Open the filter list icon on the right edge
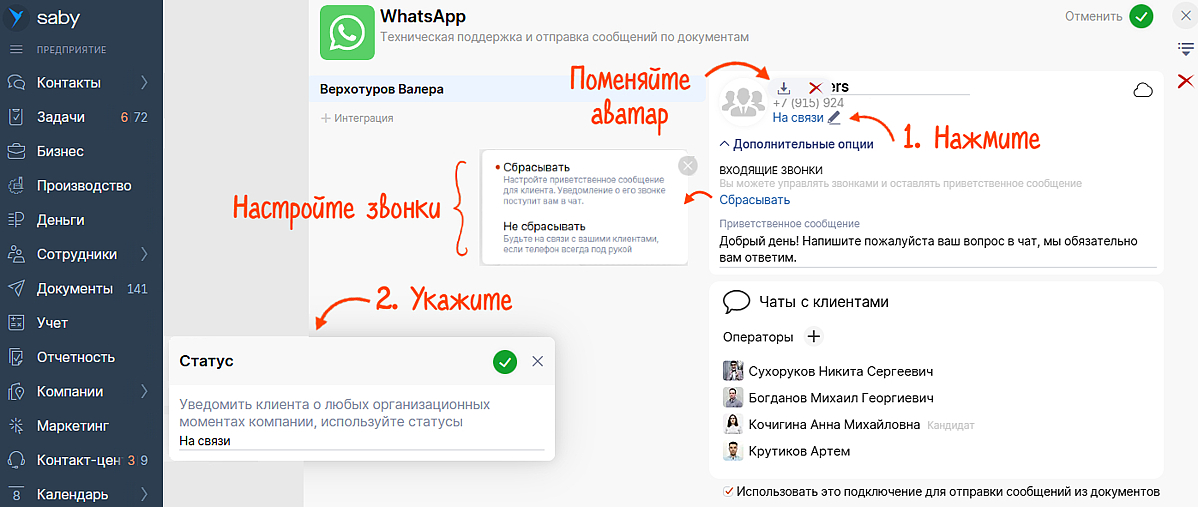Viewport: 1198px width, 507px height. 1185,48
